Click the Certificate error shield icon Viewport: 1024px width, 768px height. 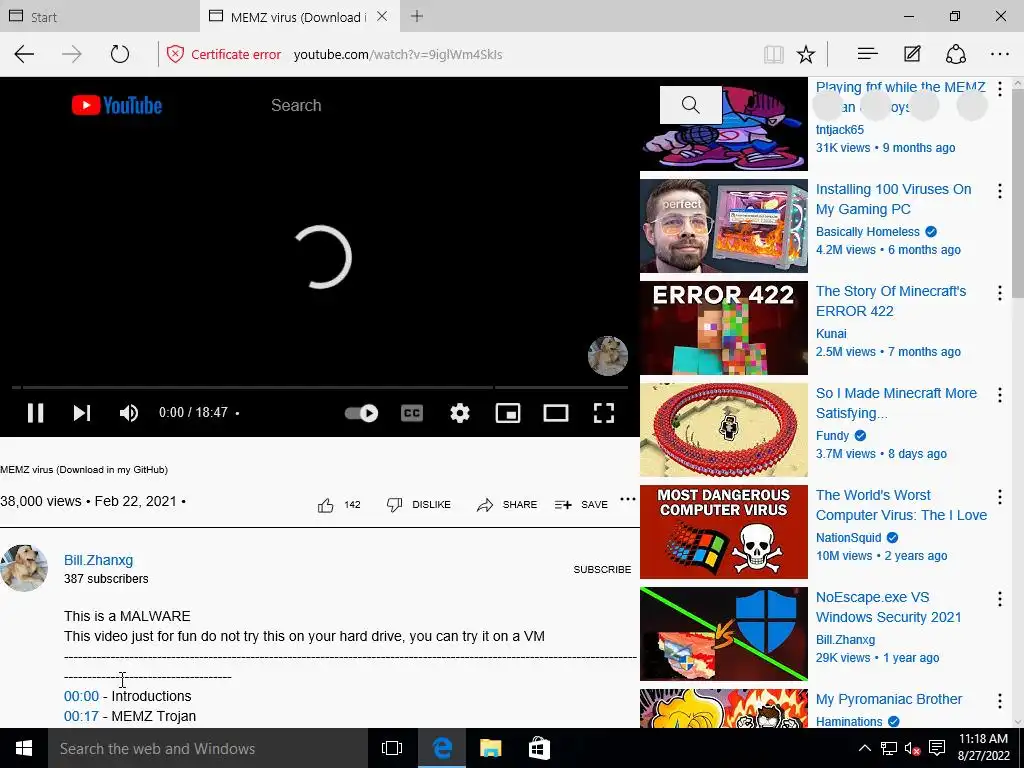point(175,54)
